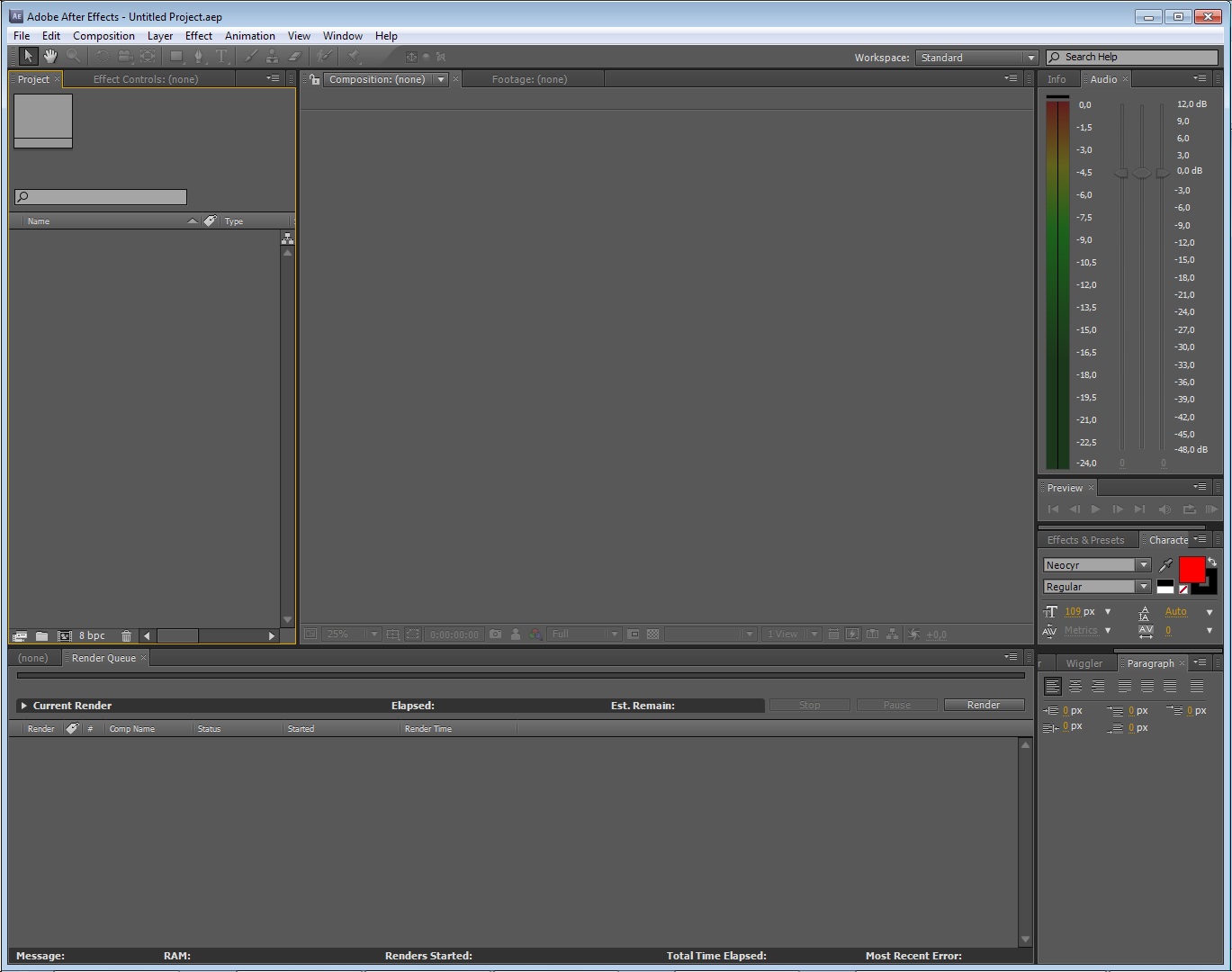Enable left align text in Paragraph panel

coord(1052,686)
